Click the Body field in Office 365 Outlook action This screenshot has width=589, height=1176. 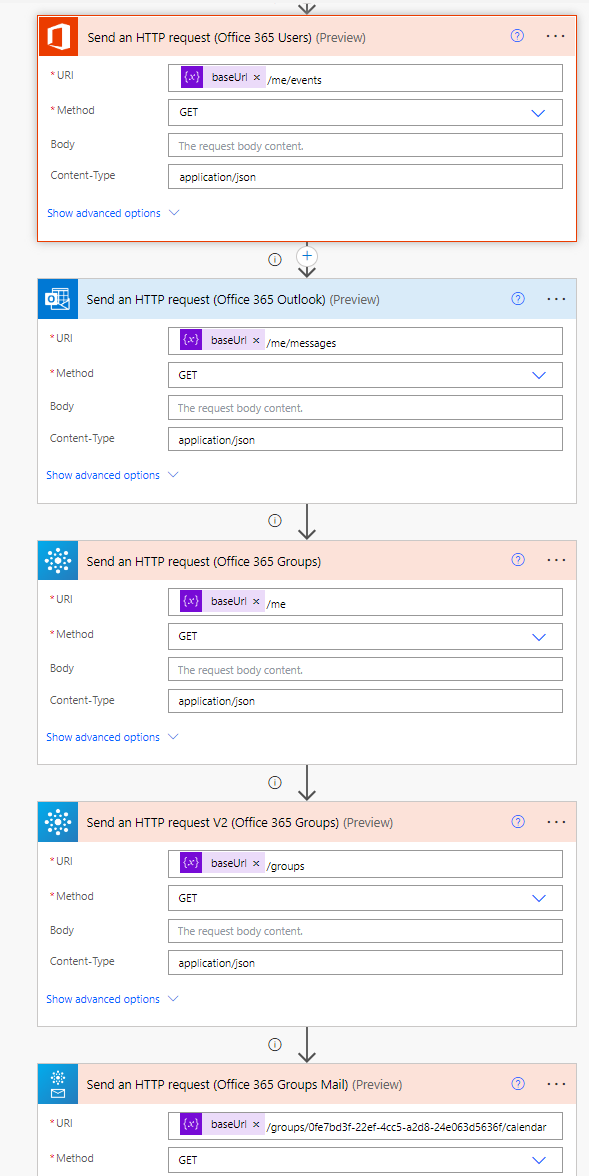(366, 408)
